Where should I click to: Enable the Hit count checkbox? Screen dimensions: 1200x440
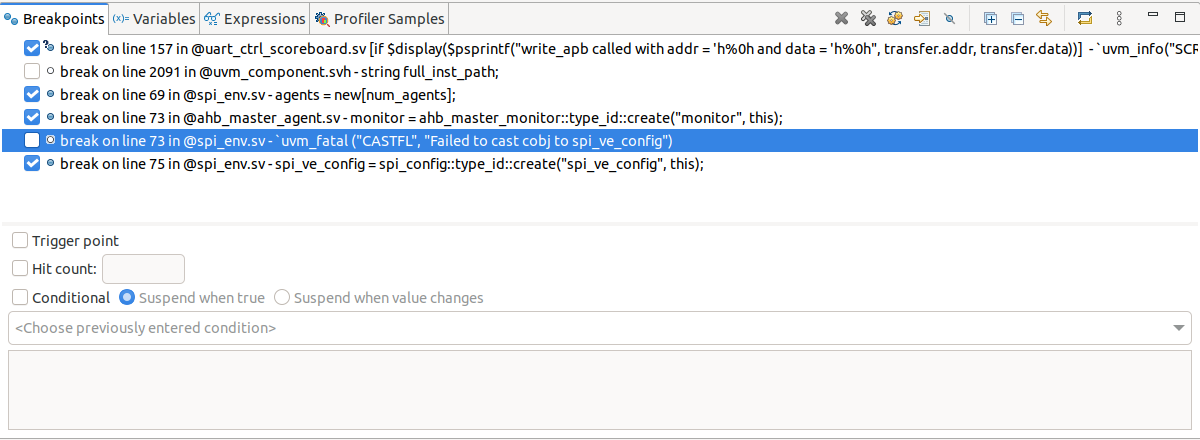20,268
